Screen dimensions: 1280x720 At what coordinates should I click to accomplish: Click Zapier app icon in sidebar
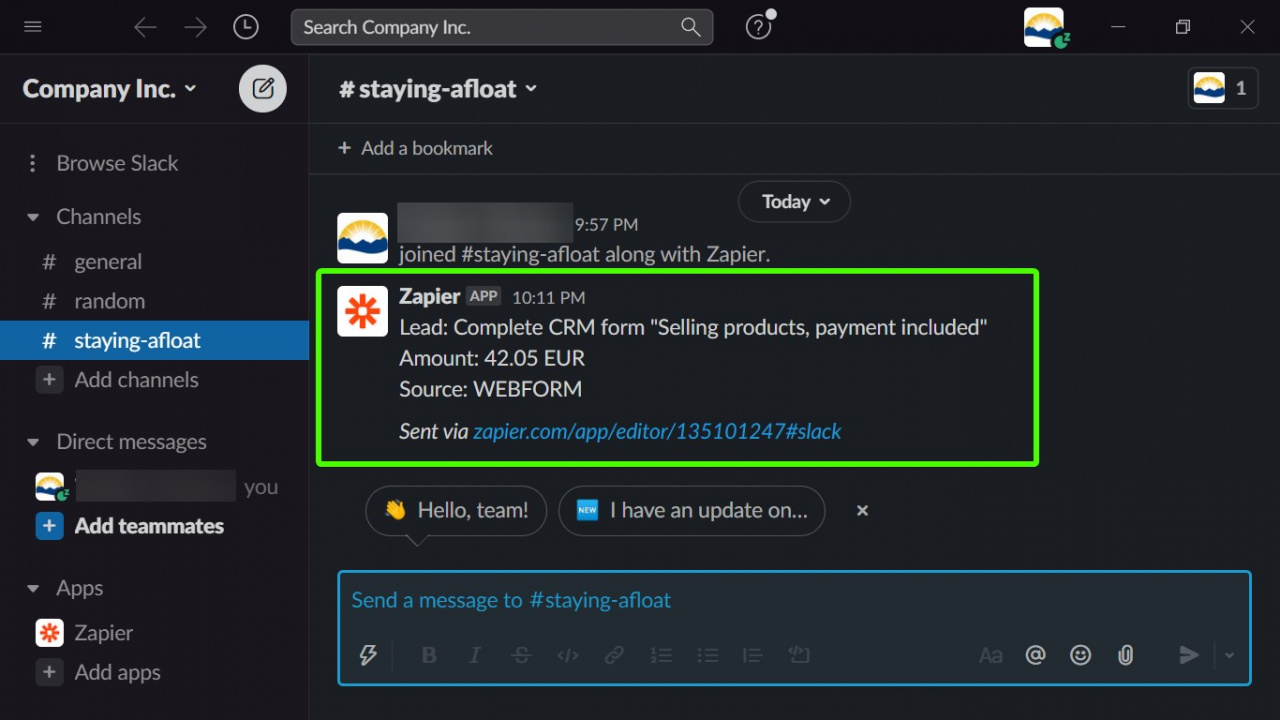[49, 633]
